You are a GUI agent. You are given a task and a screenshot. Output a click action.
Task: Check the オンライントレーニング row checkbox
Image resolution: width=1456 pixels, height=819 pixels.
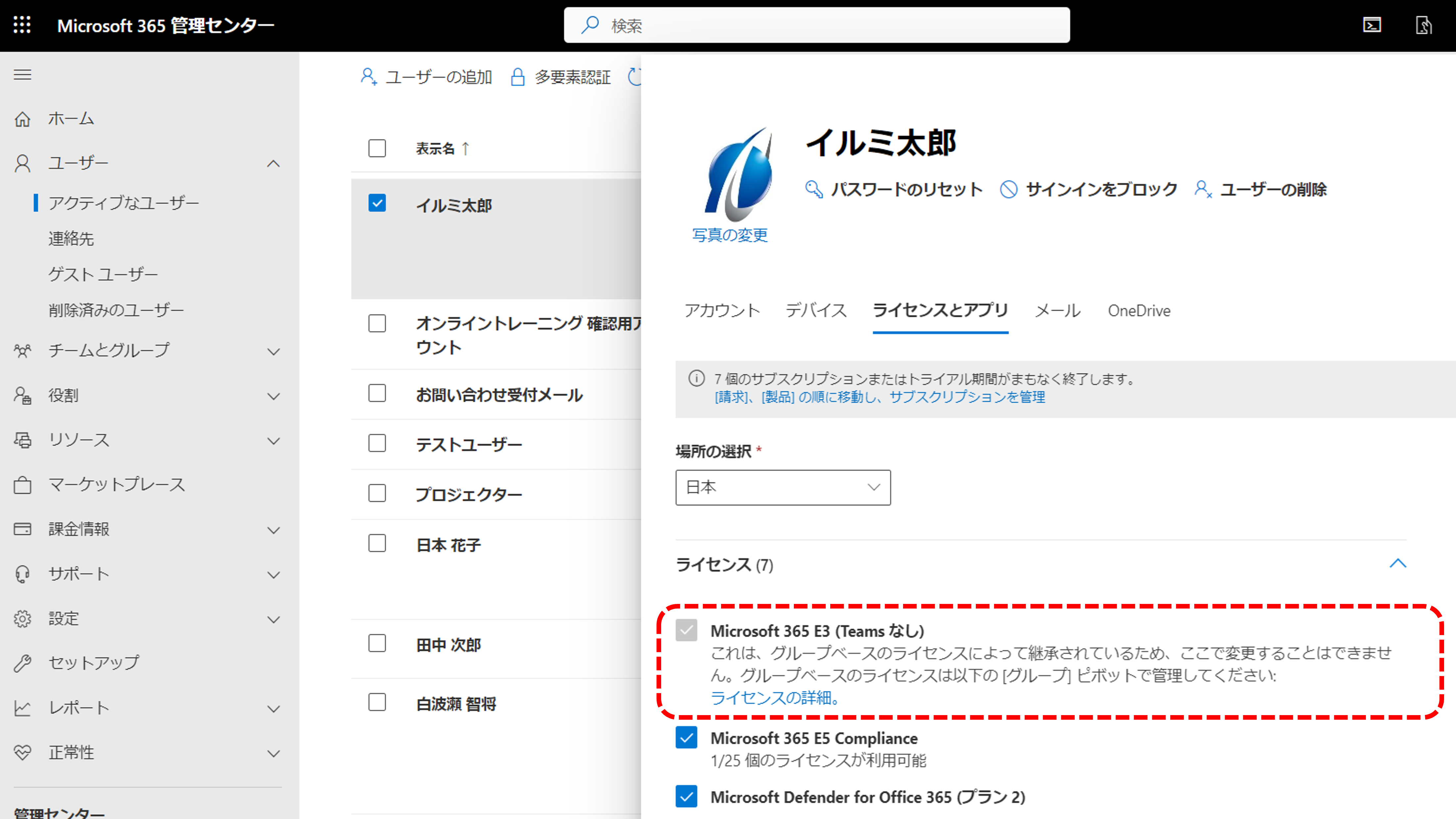click(377, 323)
